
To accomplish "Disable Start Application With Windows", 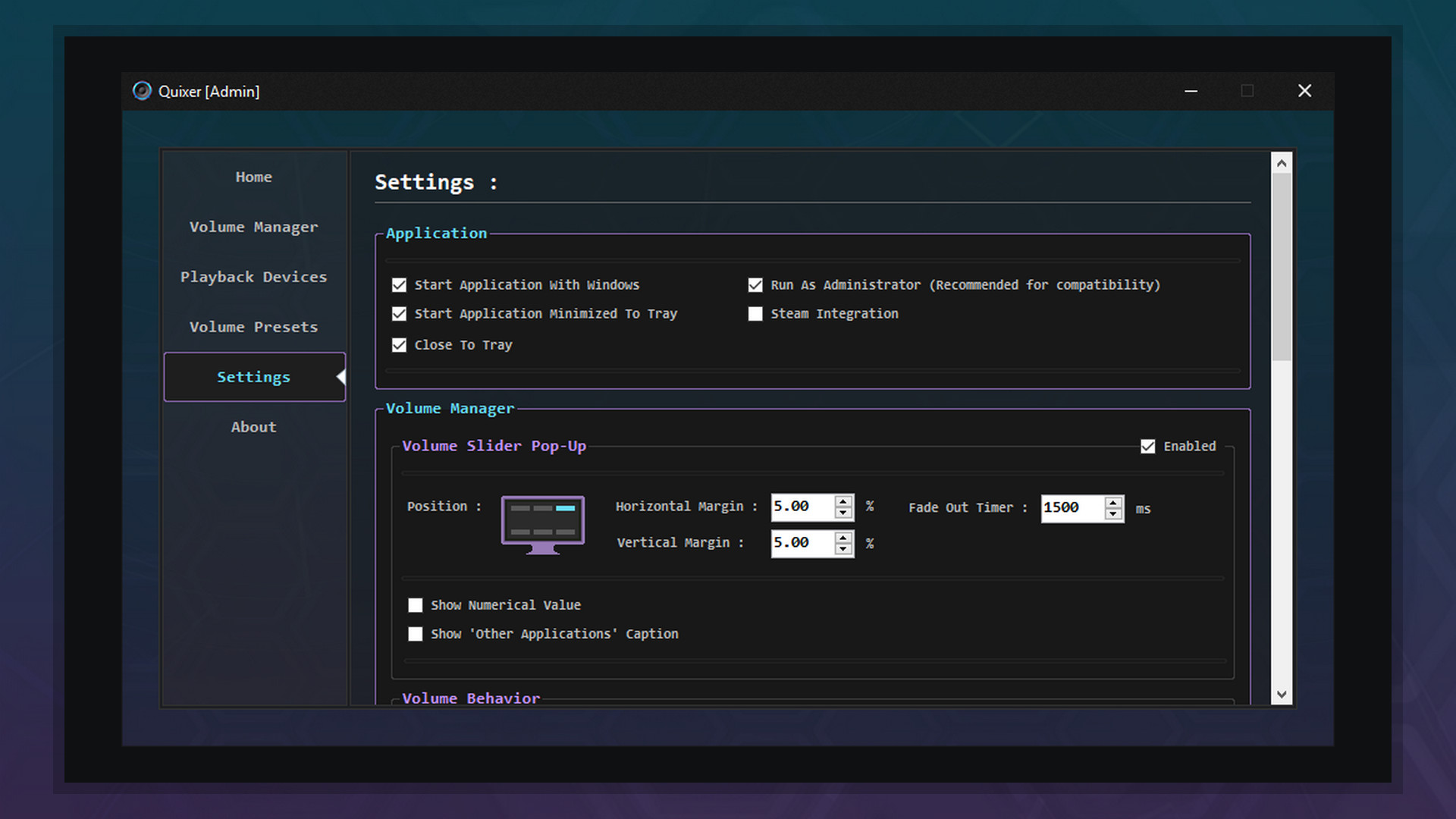I will tap(399, 284).
